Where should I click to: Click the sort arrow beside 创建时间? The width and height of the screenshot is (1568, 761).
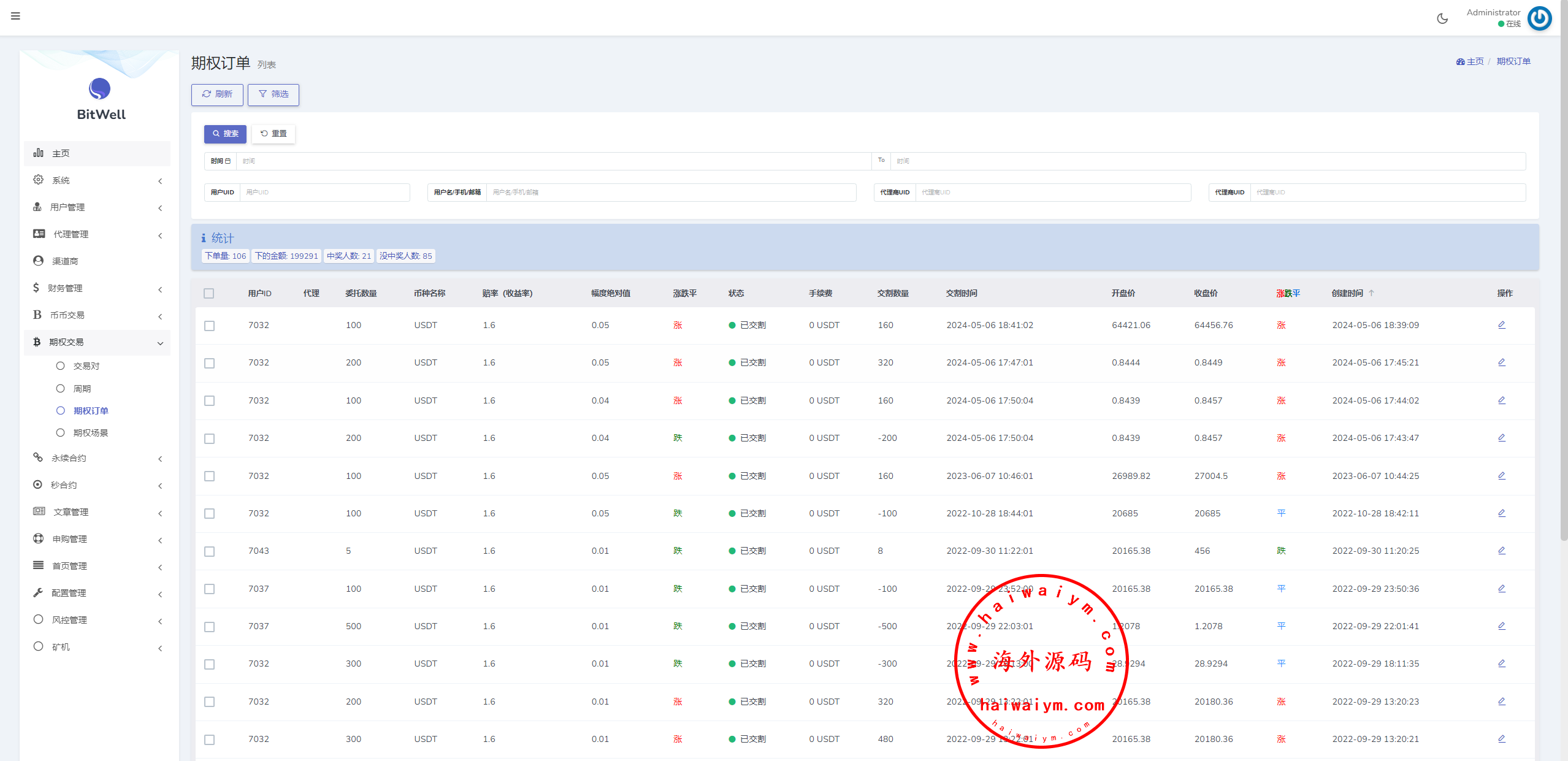[1371, 293]
